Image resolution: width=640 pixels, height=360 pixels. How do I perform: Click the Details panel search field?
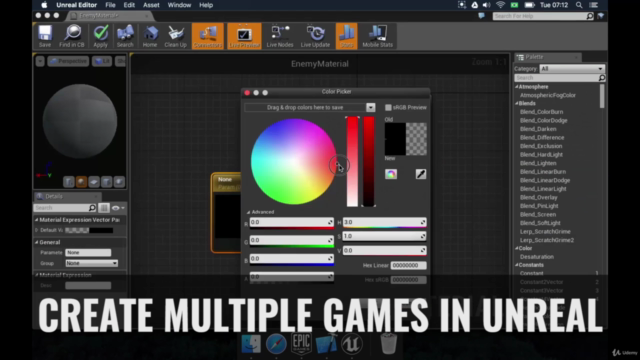(65, 208)
